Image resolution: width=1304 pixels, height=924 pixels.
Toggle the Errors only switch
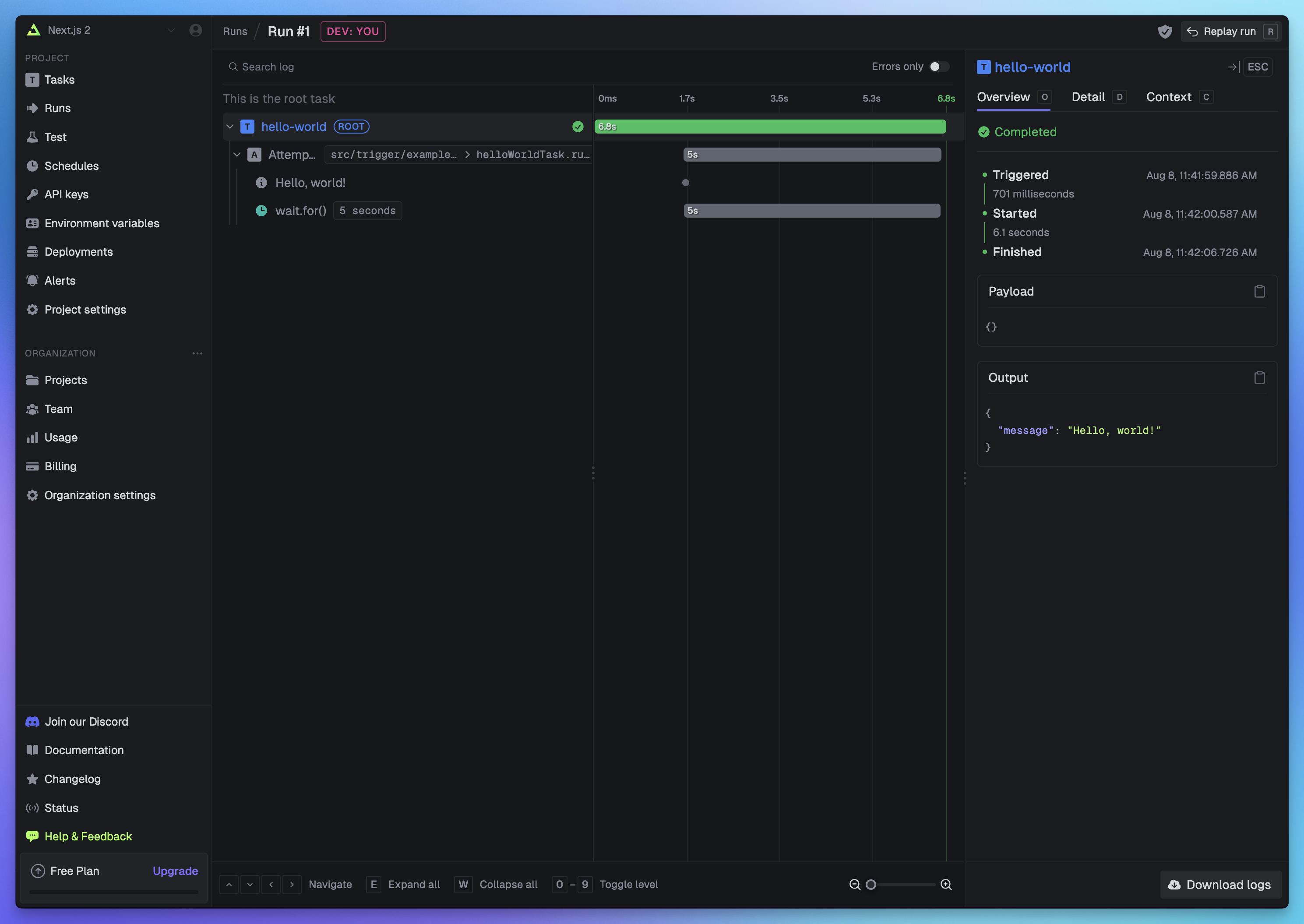tap(939, 67)
